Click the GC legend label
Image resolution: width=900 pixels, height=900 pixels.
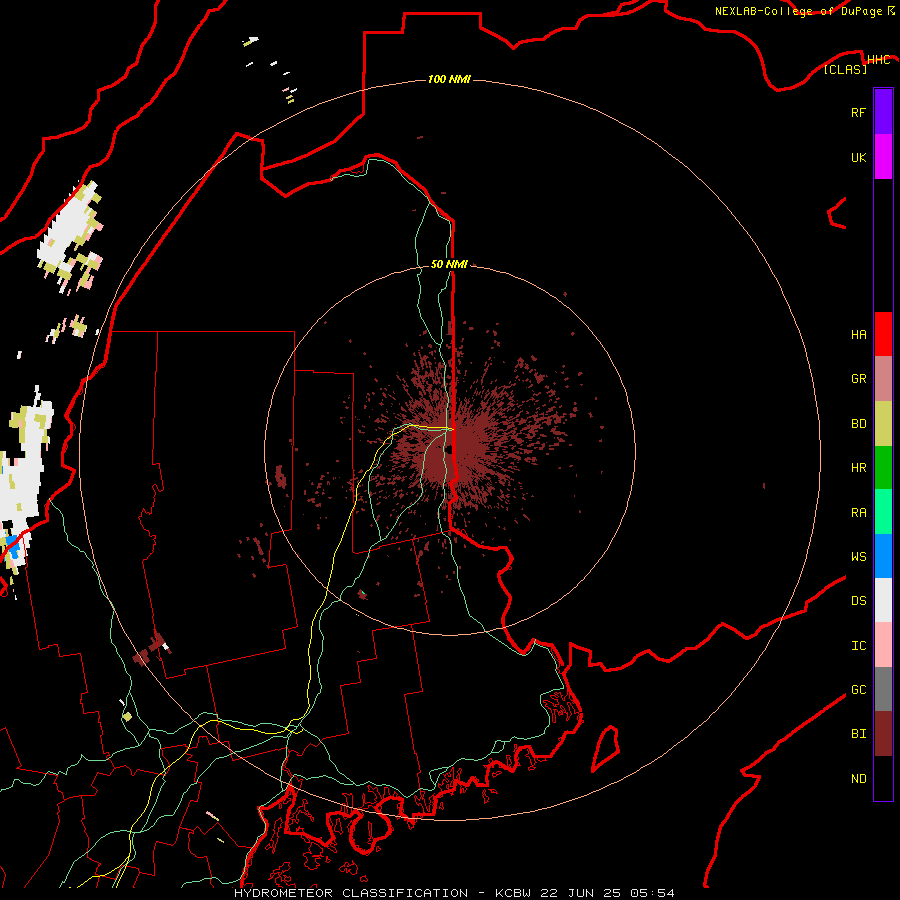(x=858, y=690)
